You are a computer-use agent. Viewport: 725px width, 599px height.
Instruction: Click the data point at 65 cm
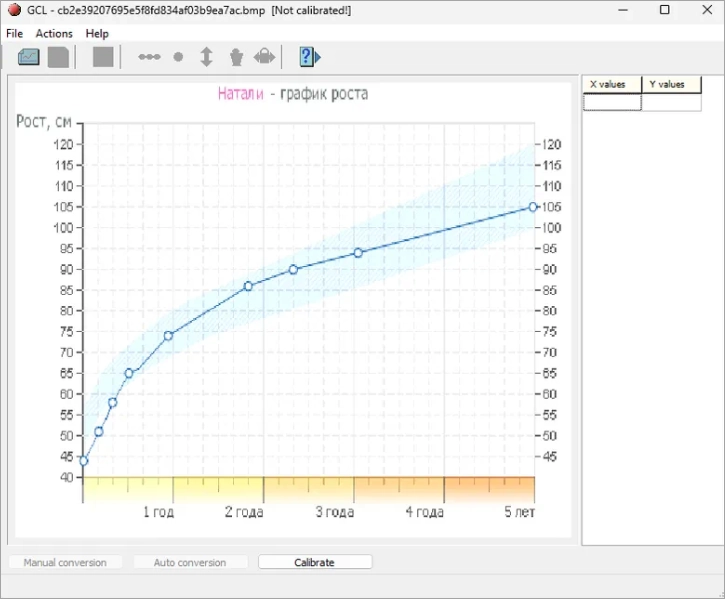click(129, 373)
